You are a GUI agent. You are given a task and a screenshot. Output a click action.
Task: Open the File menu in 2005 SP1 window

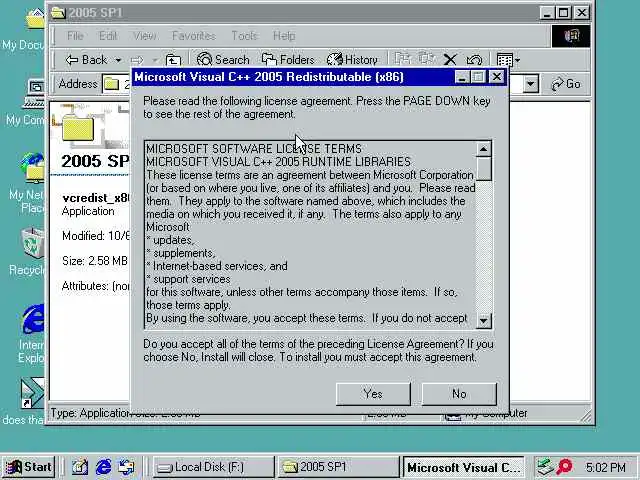click(x=75, y=36)
